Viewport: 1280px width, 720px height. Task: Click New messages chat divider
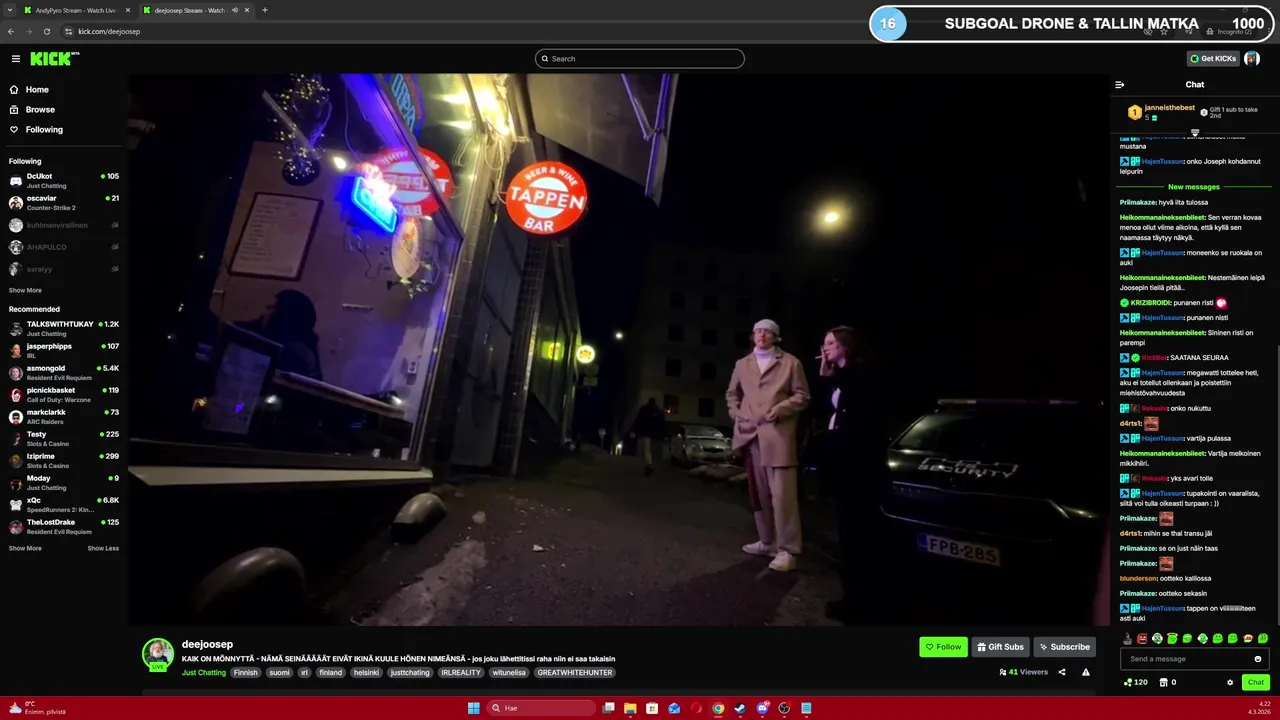click(1194, 187)
